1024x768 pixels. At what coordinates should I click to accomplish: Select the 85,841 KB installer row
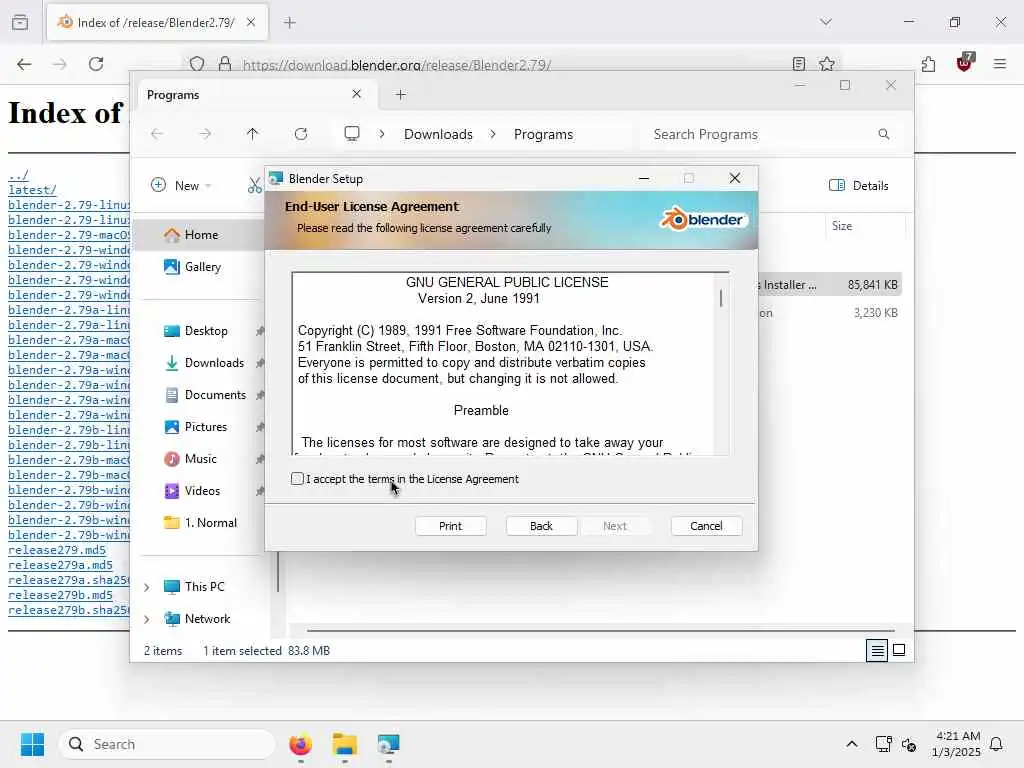tap(829, 285)
